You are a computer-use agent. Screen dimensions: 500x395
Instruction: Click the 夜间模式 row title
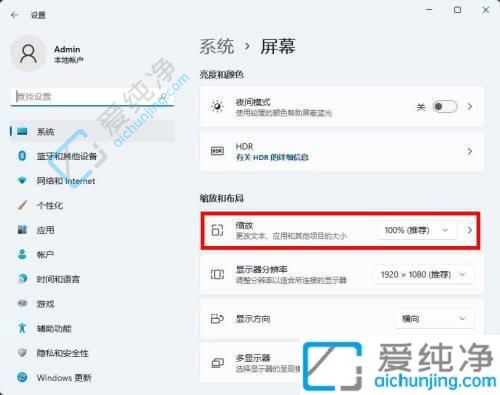(253, 102)
